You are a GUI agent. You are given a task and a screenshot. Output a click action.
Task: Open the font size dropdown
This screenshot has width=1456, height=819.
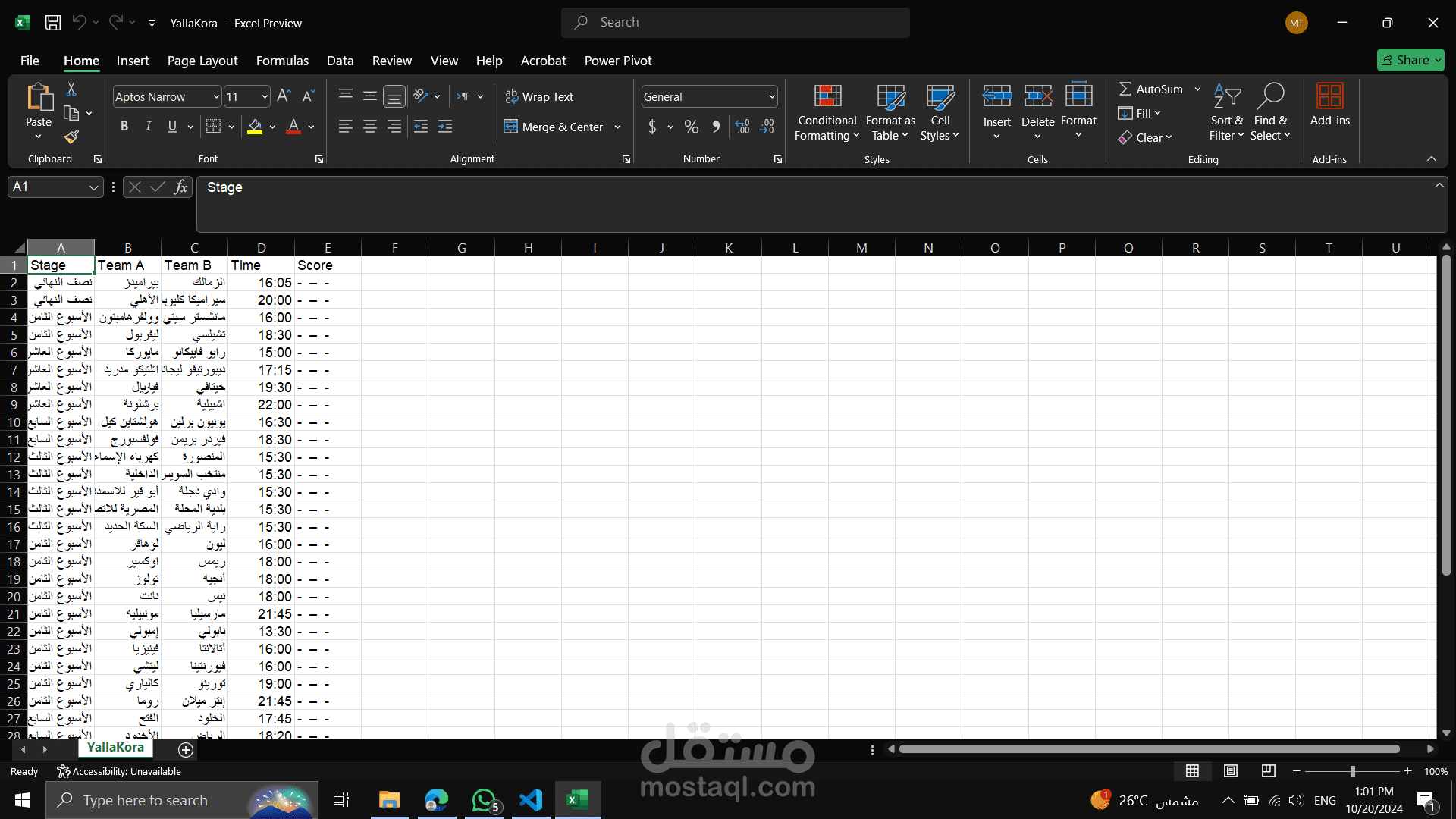pos(264,97)
